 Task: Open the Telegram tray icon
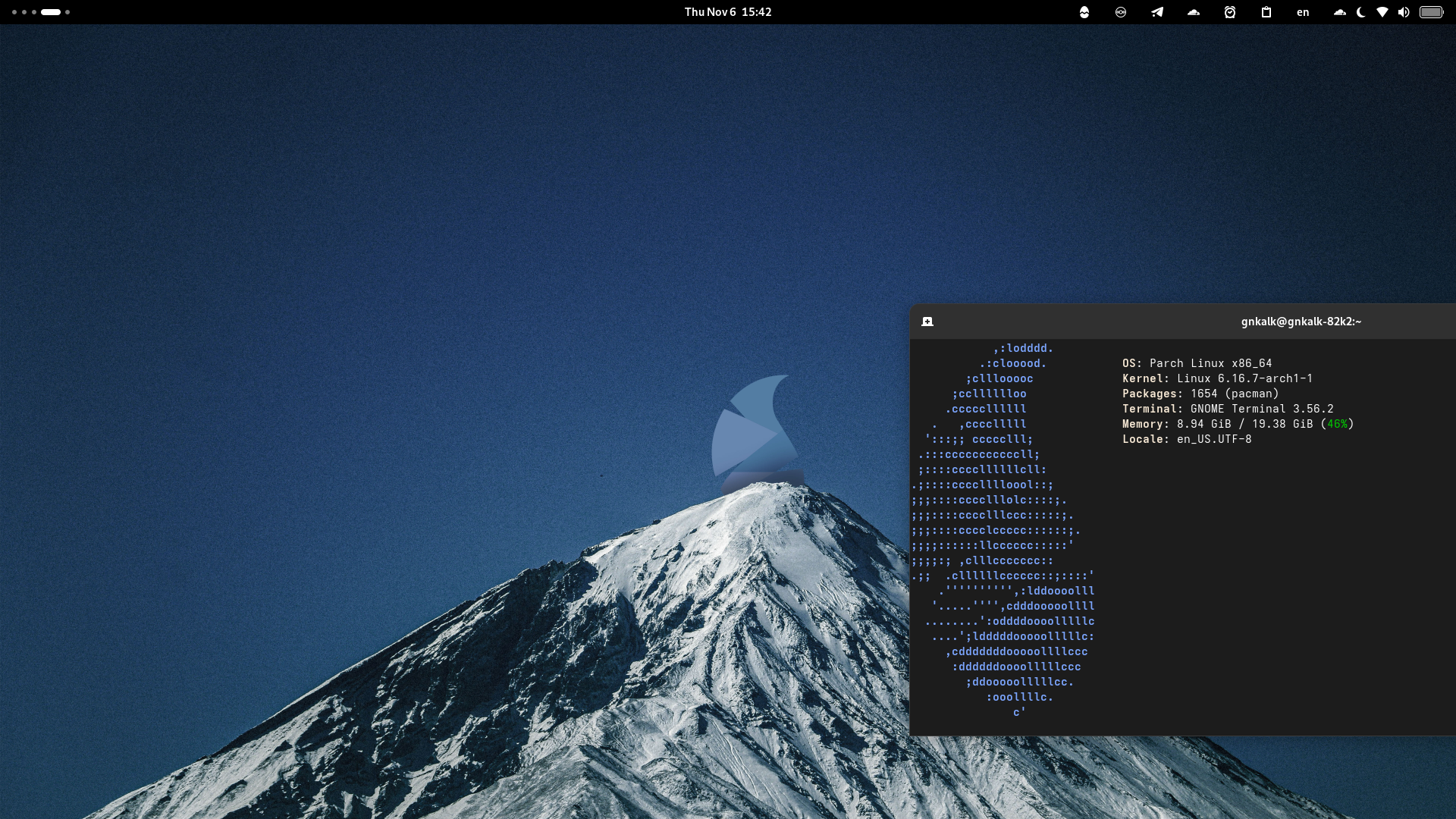[x=1157, y=12]
